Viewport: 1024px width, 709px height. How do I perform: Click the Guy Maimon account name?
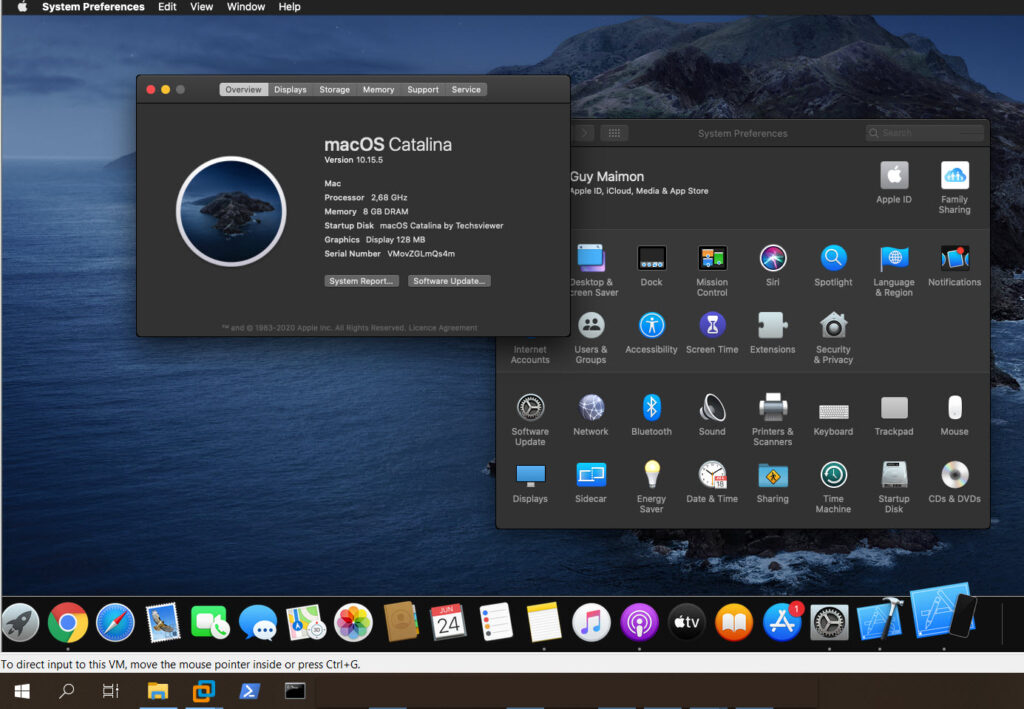pyautogui.click(x=607, y=176)
